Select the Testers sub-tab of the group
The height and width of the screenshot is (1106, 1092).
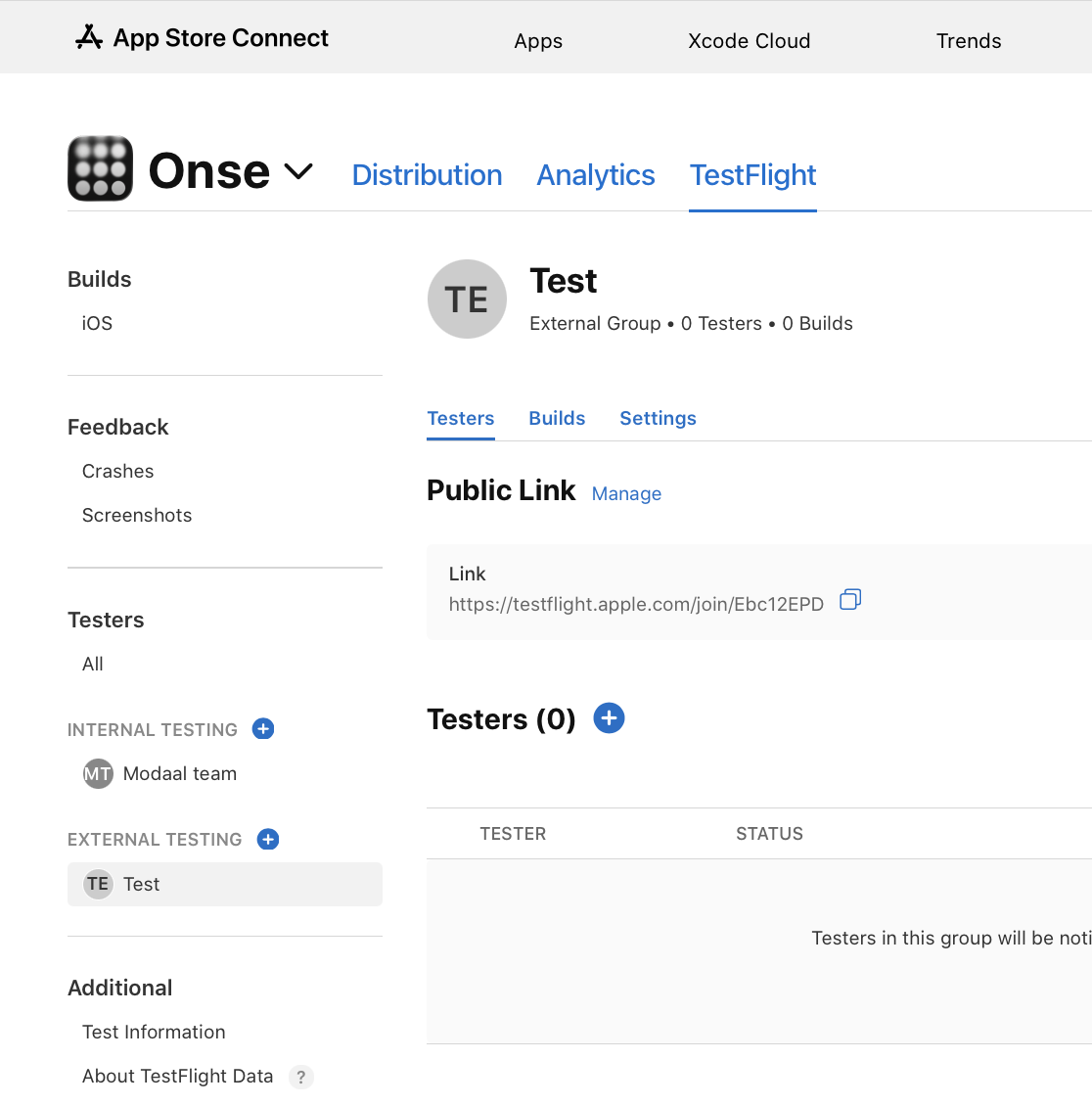click(x=461, y=418)
